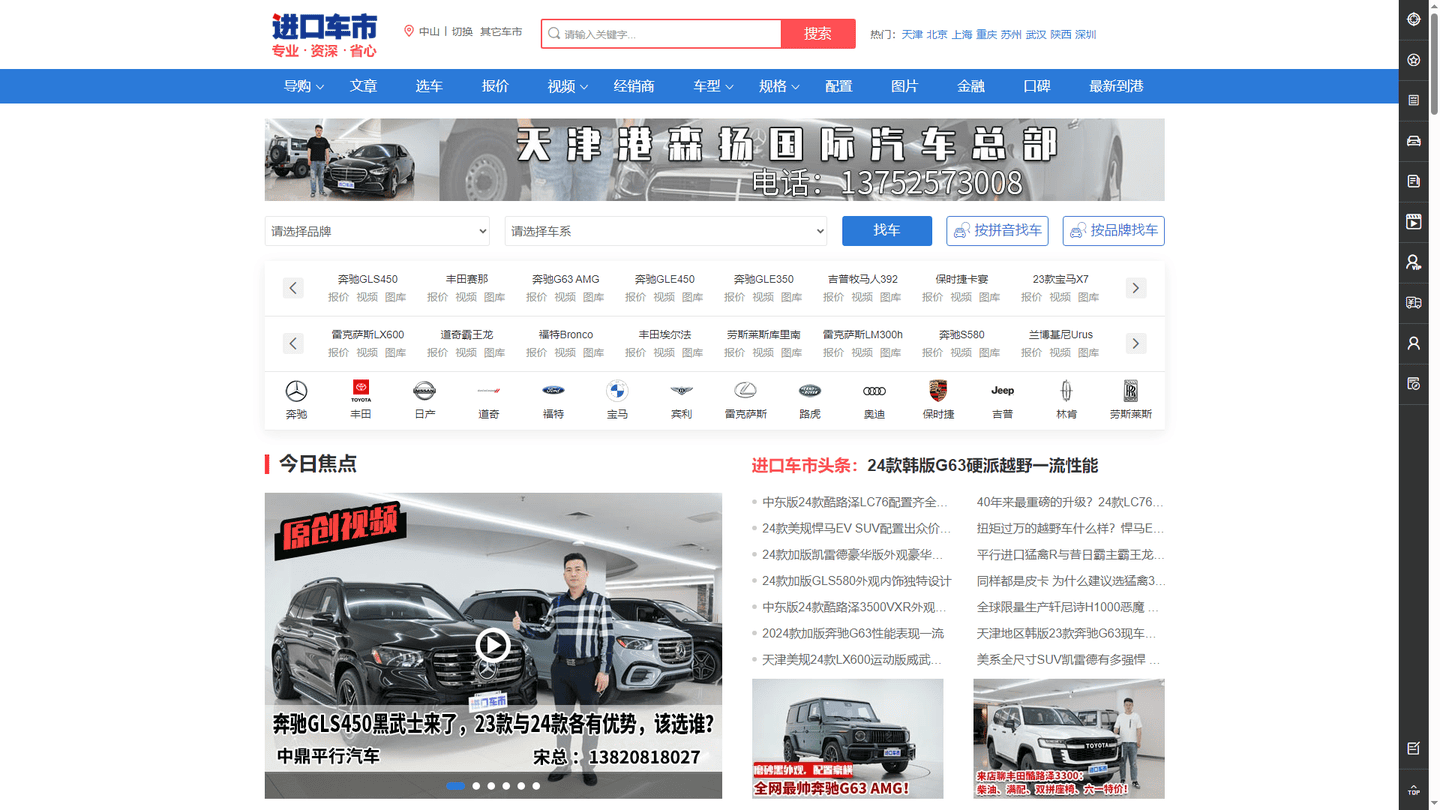Select the 日产 Nissan brand logo
The width and height of the screenshot is (1440, 810).
point(425,391)
